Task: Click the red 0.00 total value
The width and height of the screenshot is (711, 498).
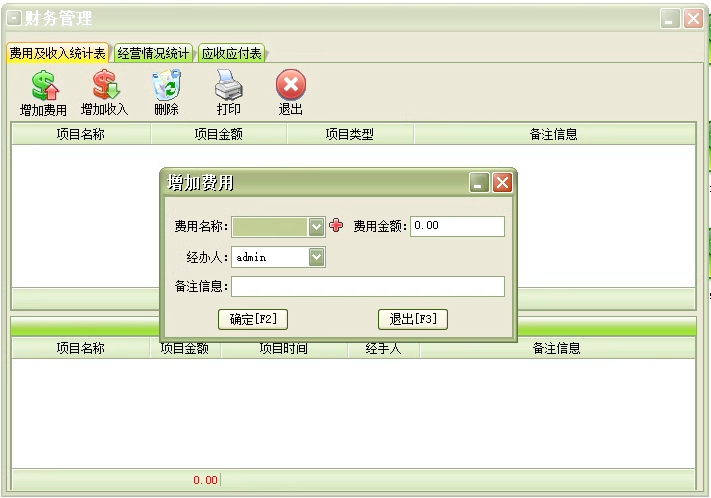Action: click(205, 480)
